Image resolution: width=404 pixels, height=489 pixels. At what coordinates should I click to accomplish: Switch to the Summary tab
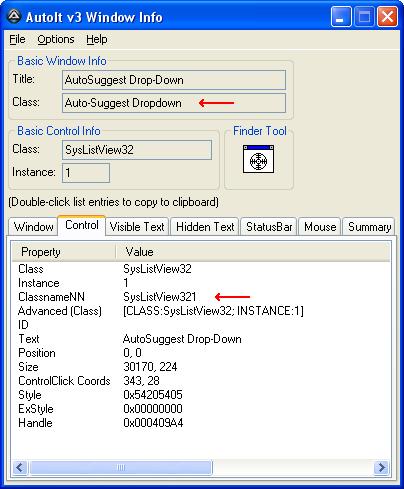coord(369,227)
